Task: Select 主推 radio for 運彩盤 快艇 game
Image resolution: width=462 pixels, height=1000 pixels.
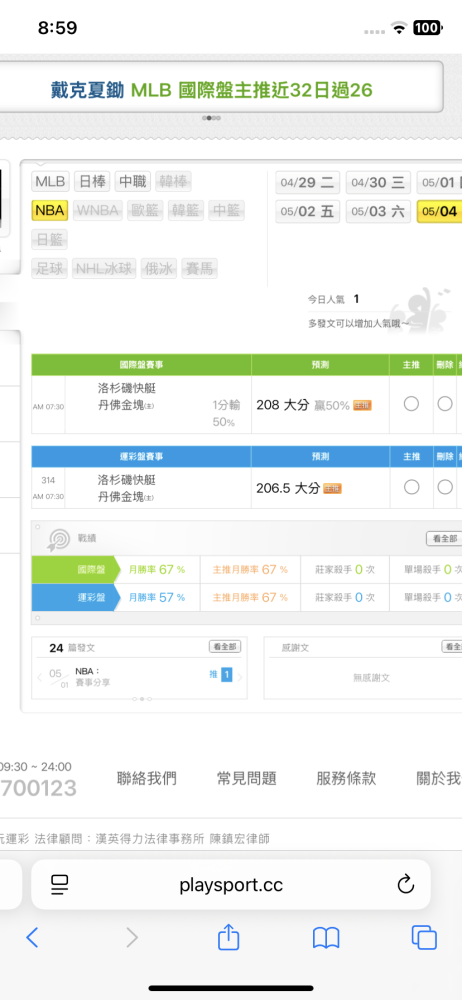Action: (x=412, y=487)
